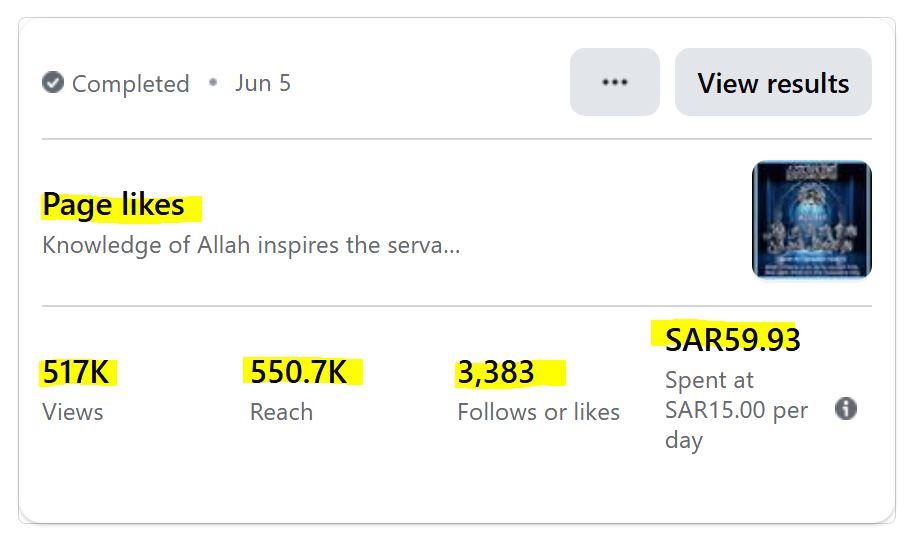The width and height of the screenshot is (912, 551).
Task: Click the Completed status checkmark icon
Action: 53,83
